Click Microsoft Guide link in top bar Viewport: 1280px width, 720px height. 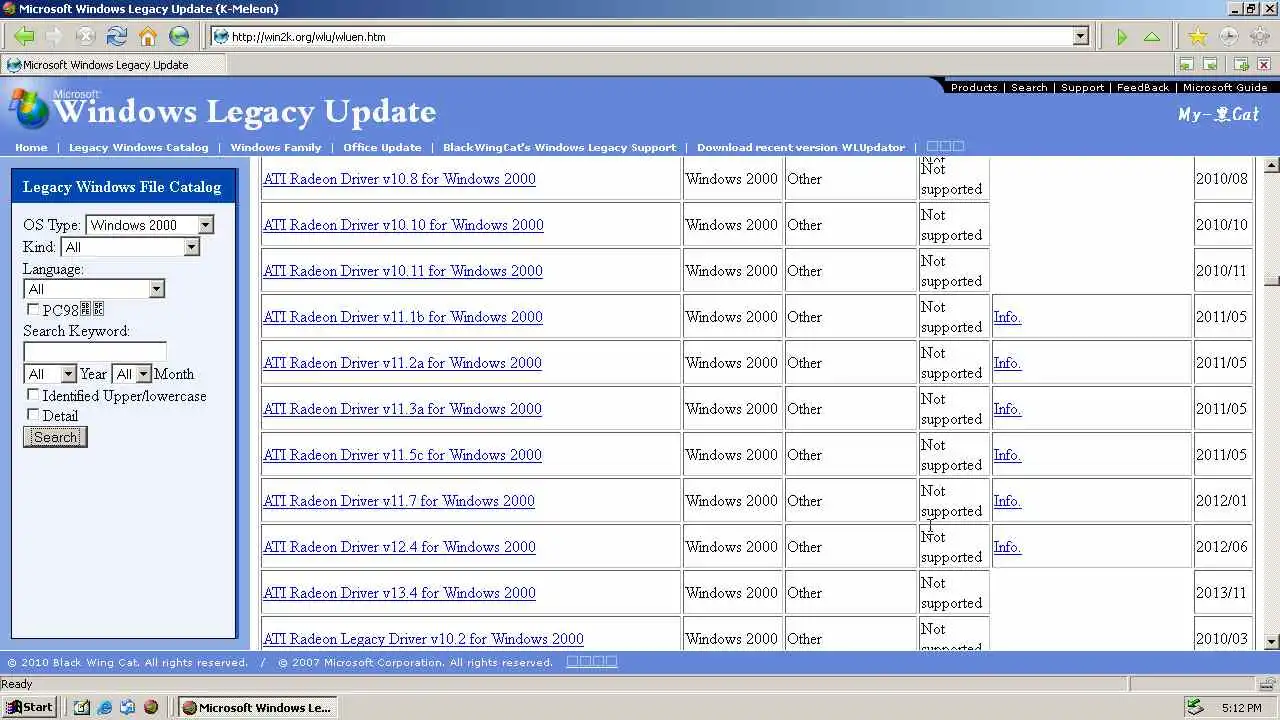[x=1225, y=88]
